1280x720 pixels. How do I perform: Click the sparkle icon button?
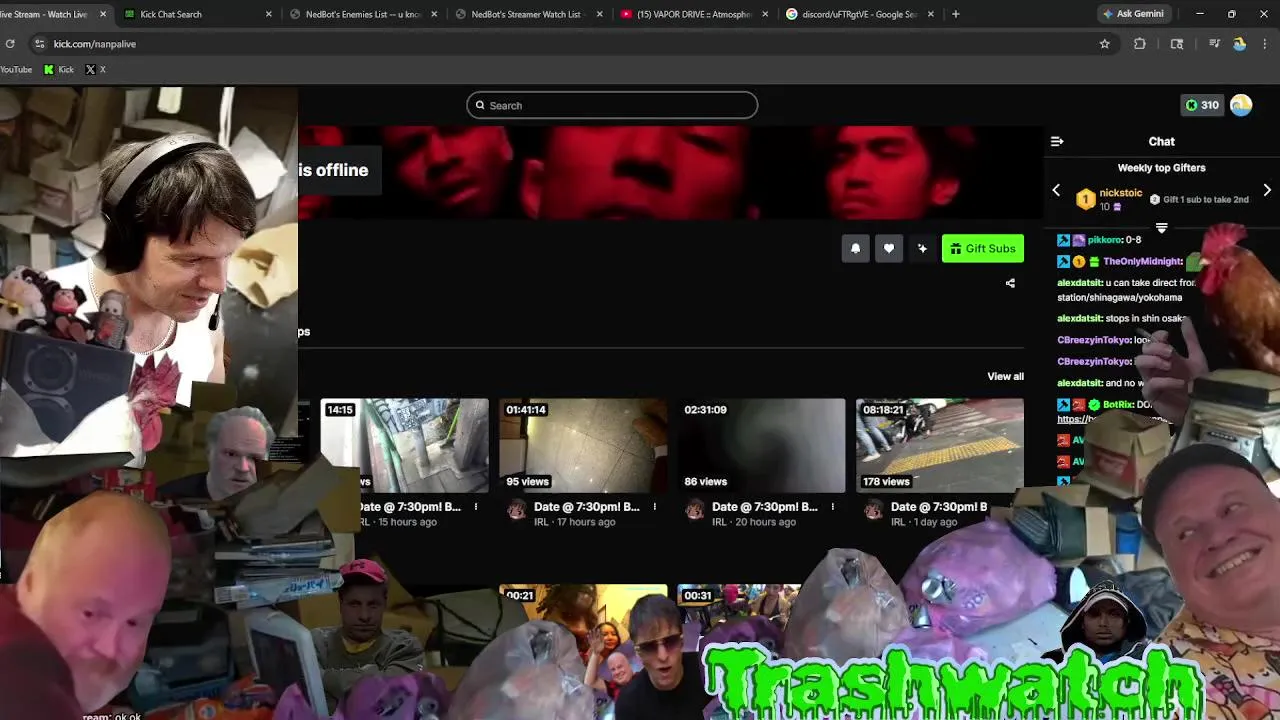(922, 249)
